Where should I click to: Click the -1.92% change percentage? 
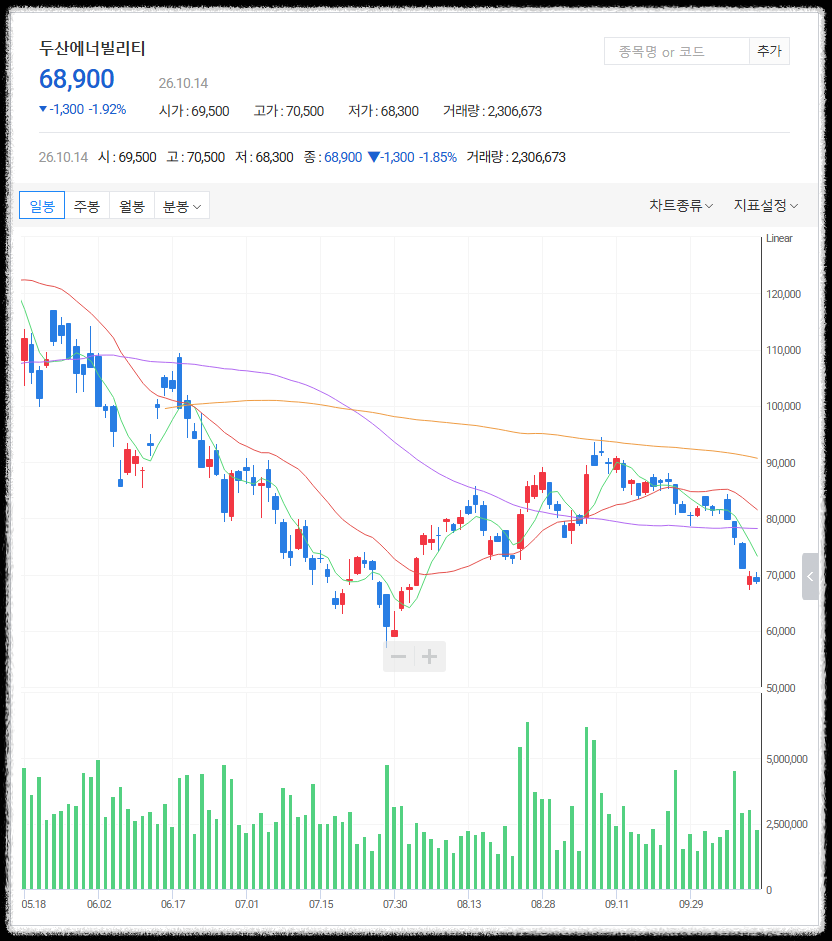(x=107, y=109)
